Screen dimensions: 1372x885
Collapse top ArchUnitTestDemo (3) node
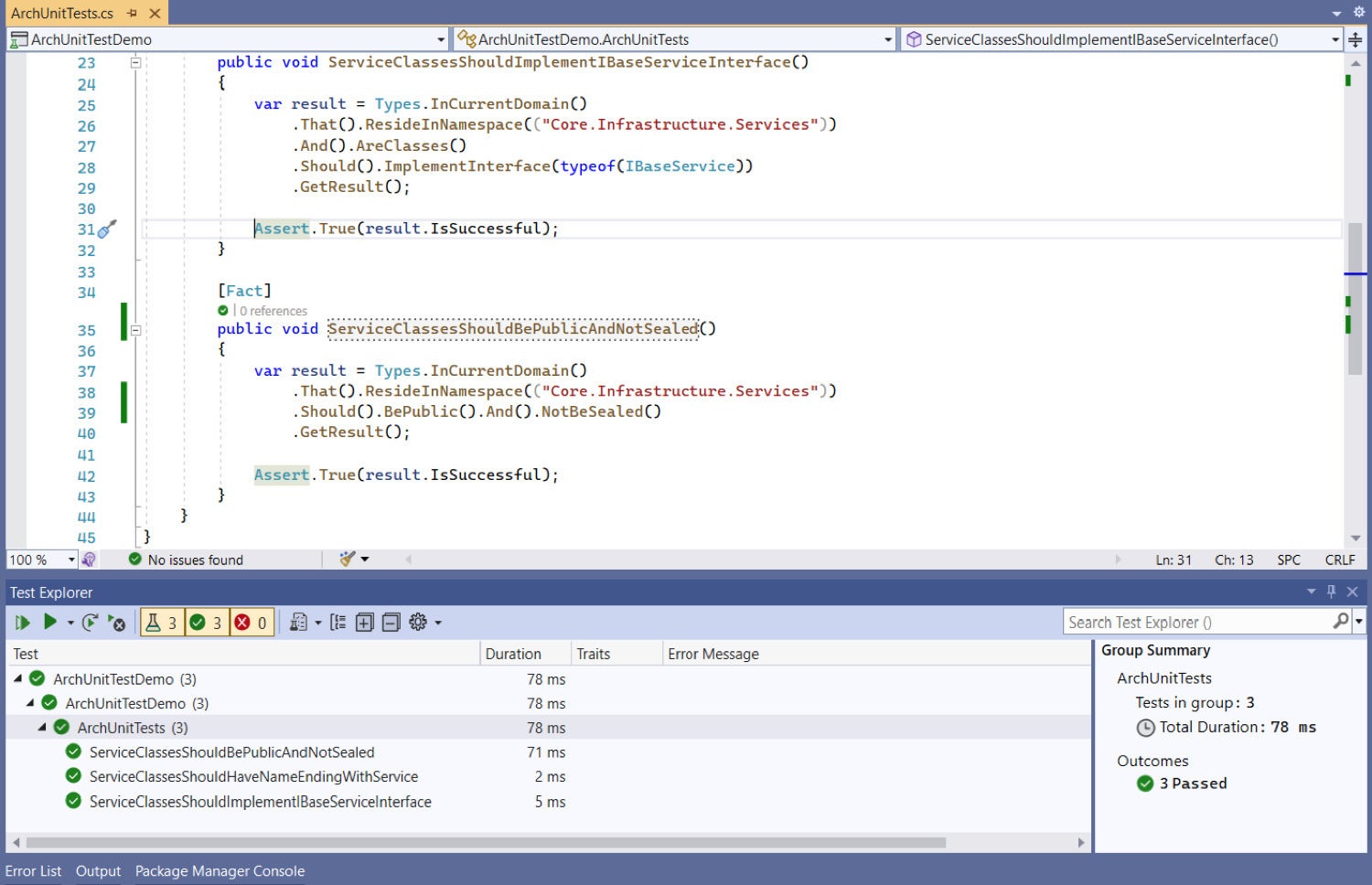[17, 679]
